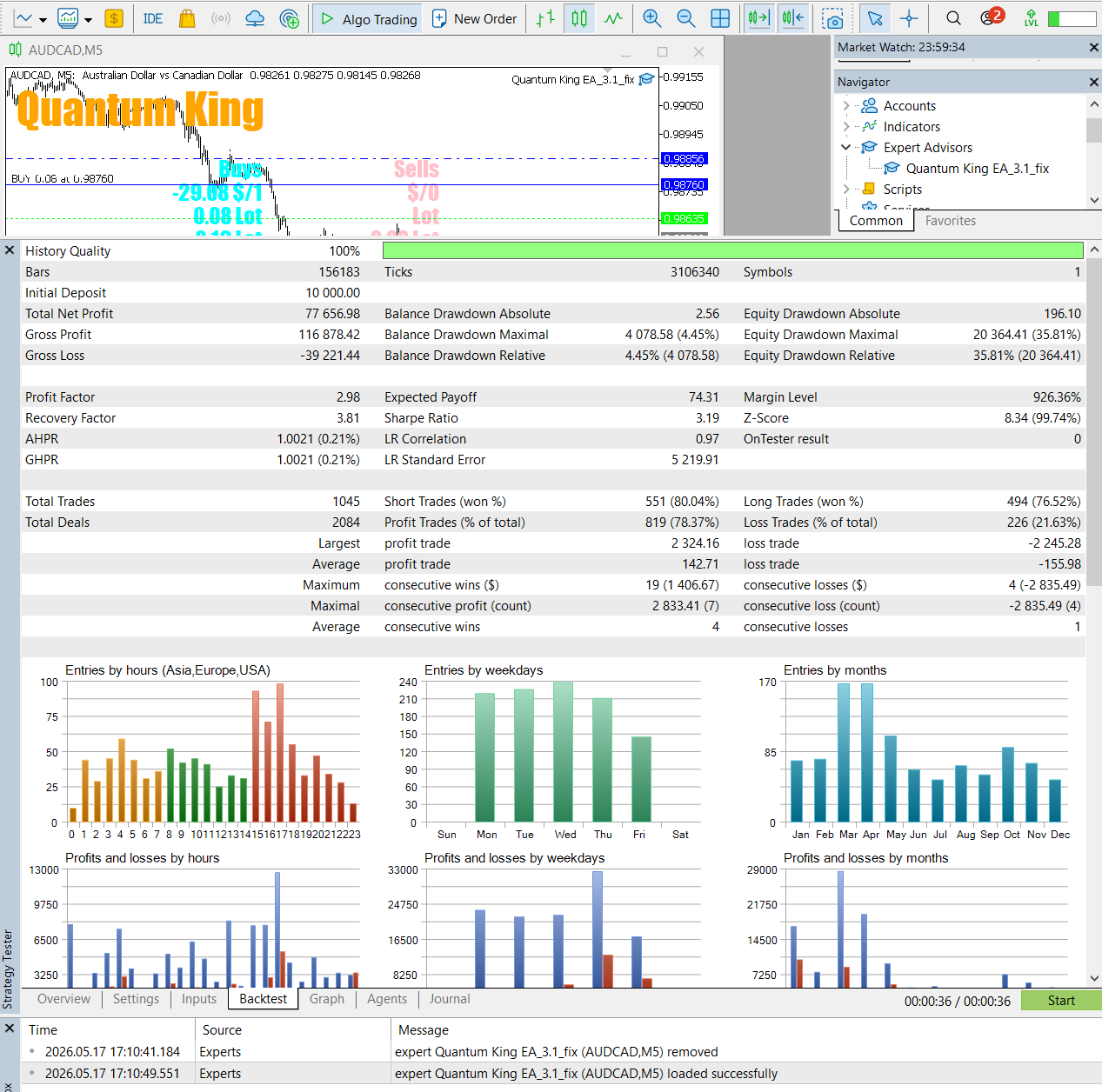Close the Navigator panel

point(1093,82)
